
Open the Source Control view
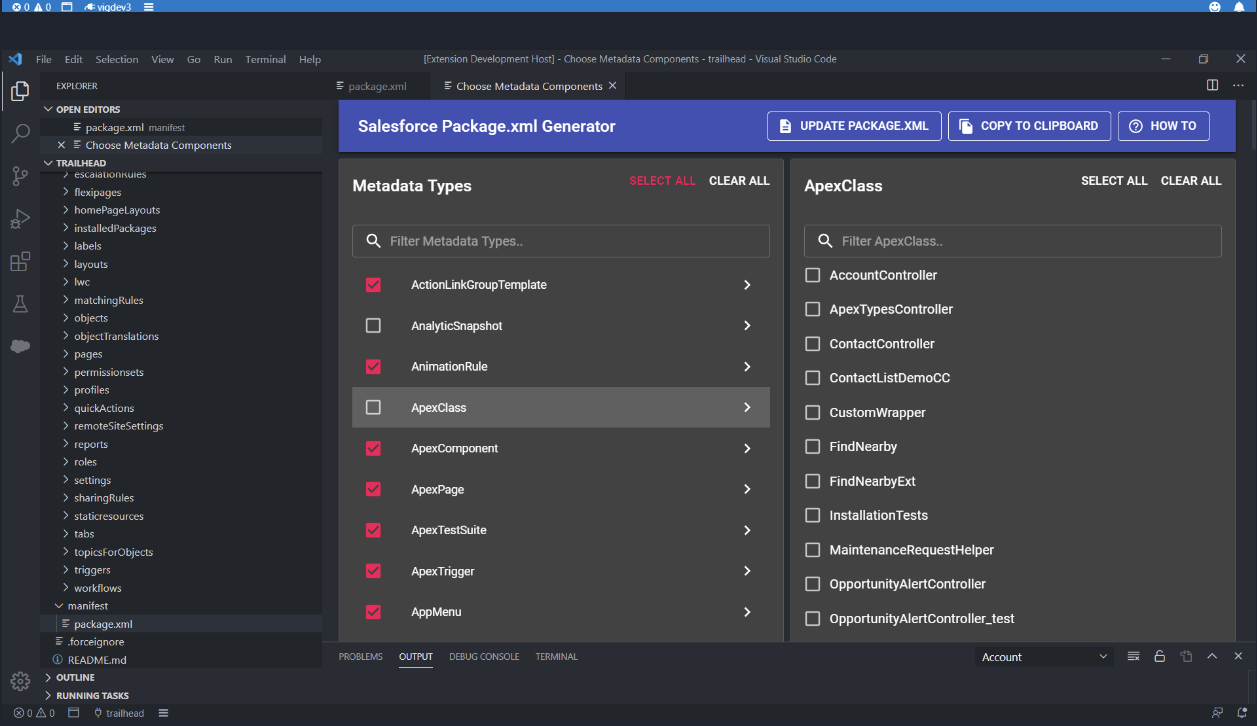(x=20, y=177)
